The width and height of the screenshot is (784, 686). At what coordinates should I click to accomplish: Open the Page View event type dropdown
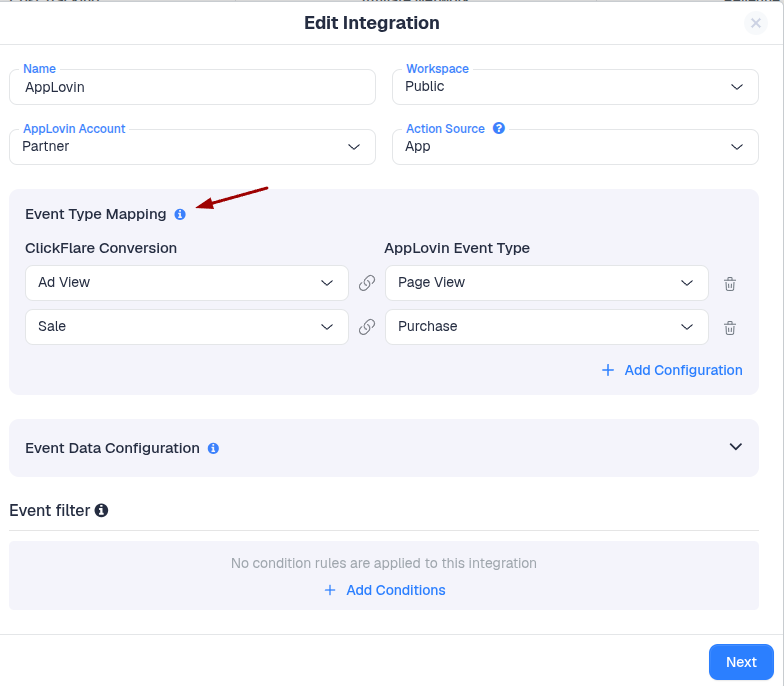click(547, 283)
